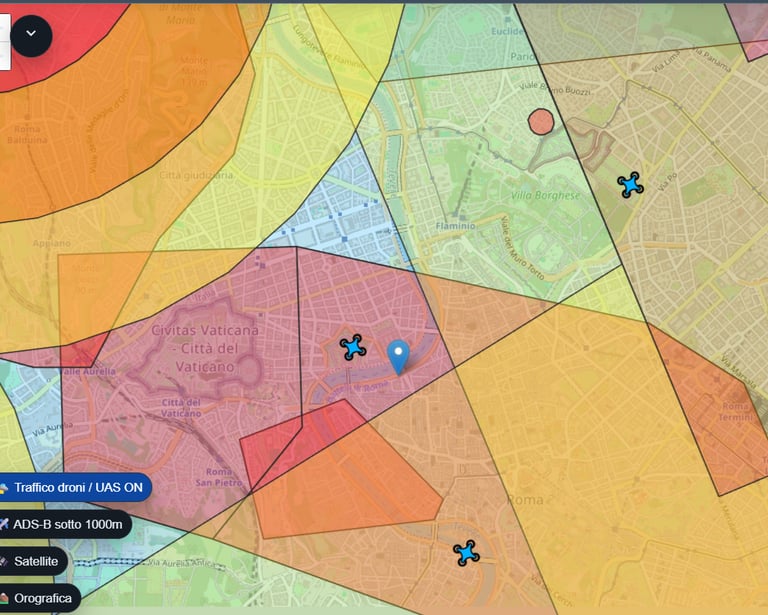Click the small red circular zone near Viale Bruno Buozzi
768x615 pixels.
541,121
